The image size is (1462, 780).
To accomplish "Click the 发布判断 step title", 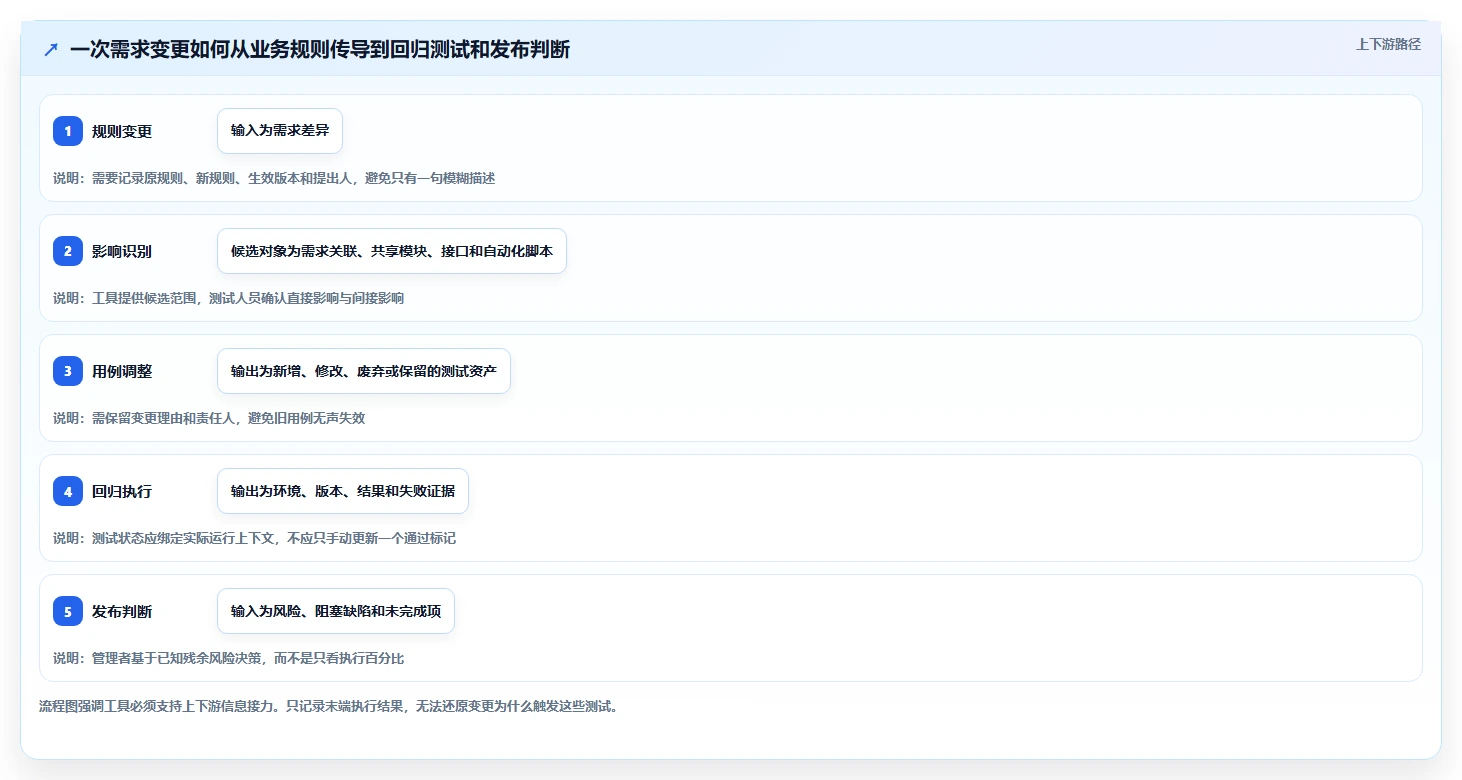I will 122,611.
